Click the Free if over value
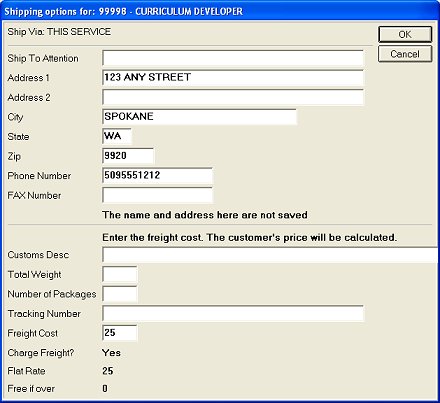Viewport: 440px width, 403px height. point(105,389)
